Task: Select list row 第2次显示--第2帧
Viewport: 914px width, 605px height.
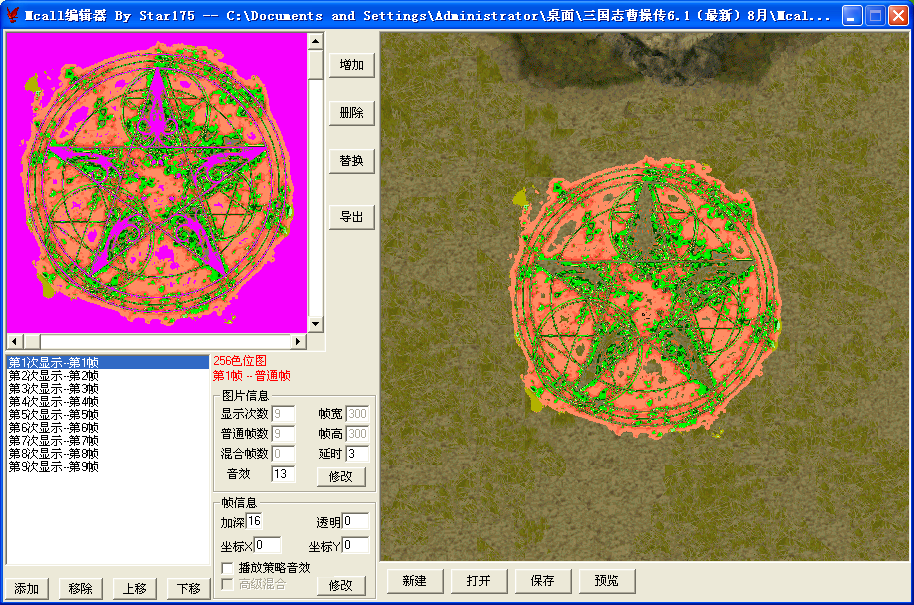Action: pos(107,375)
